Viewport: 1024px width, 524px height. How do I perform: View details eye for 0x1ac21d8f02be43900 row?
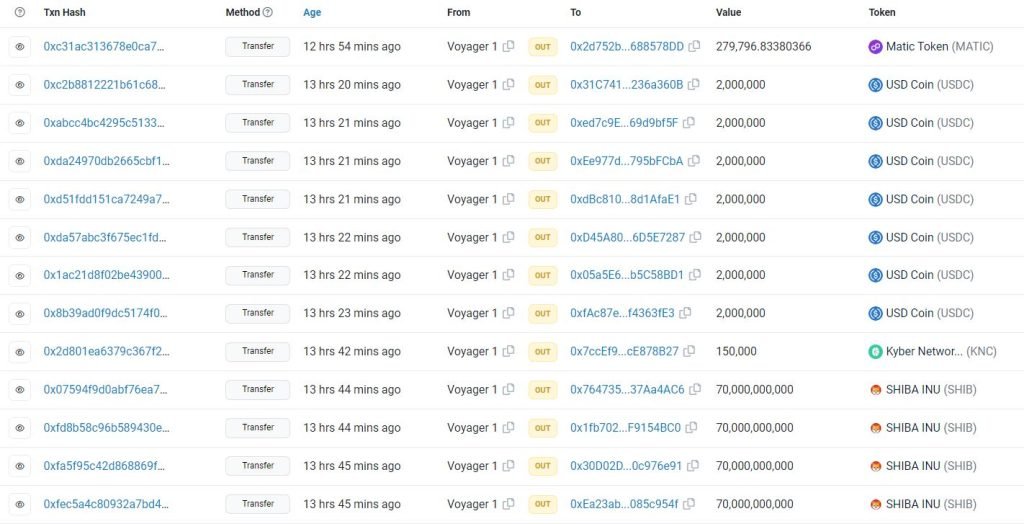click(20, 275)
